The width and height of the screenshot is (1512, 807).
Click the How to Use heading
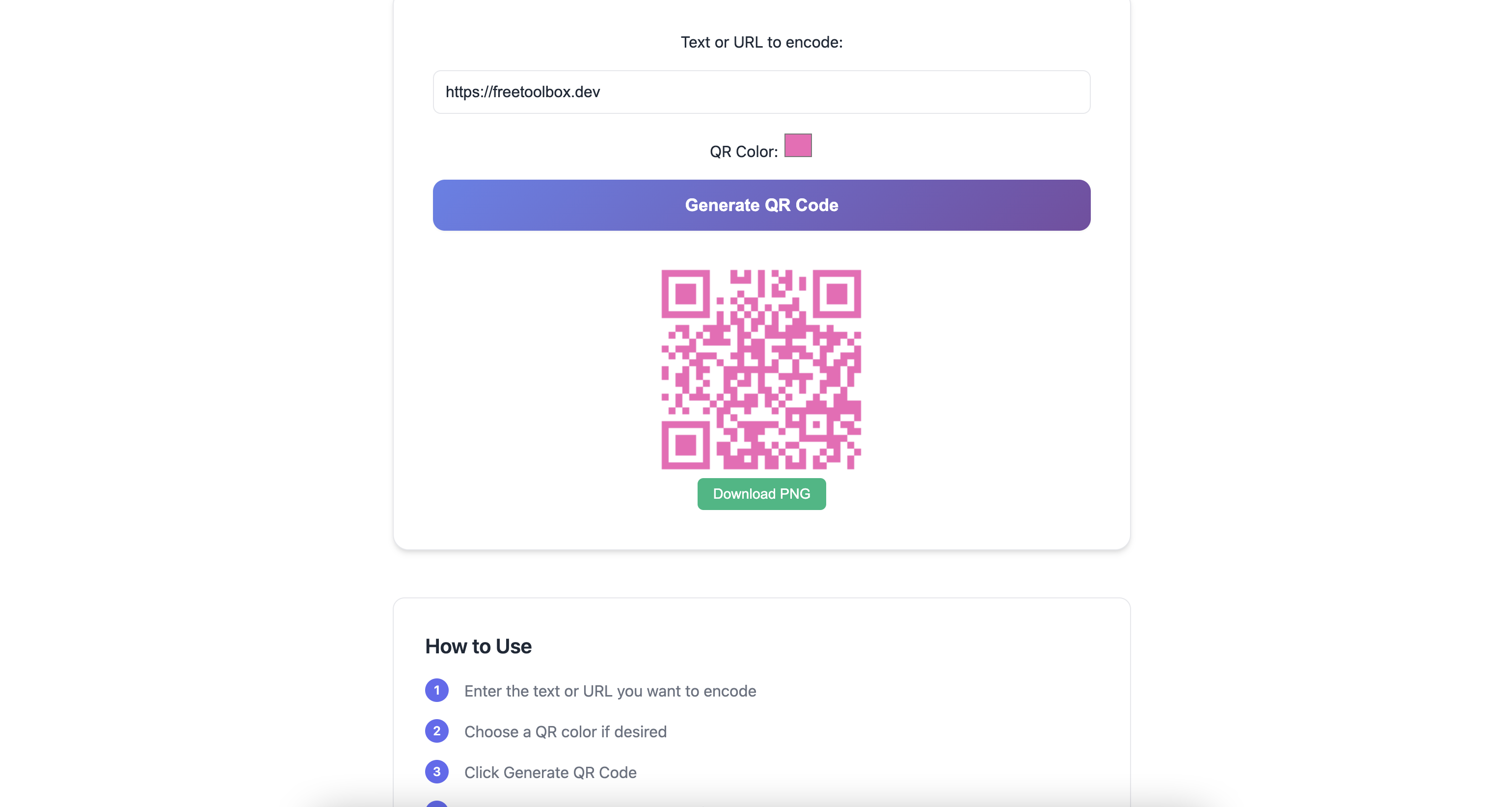point(478,646)
